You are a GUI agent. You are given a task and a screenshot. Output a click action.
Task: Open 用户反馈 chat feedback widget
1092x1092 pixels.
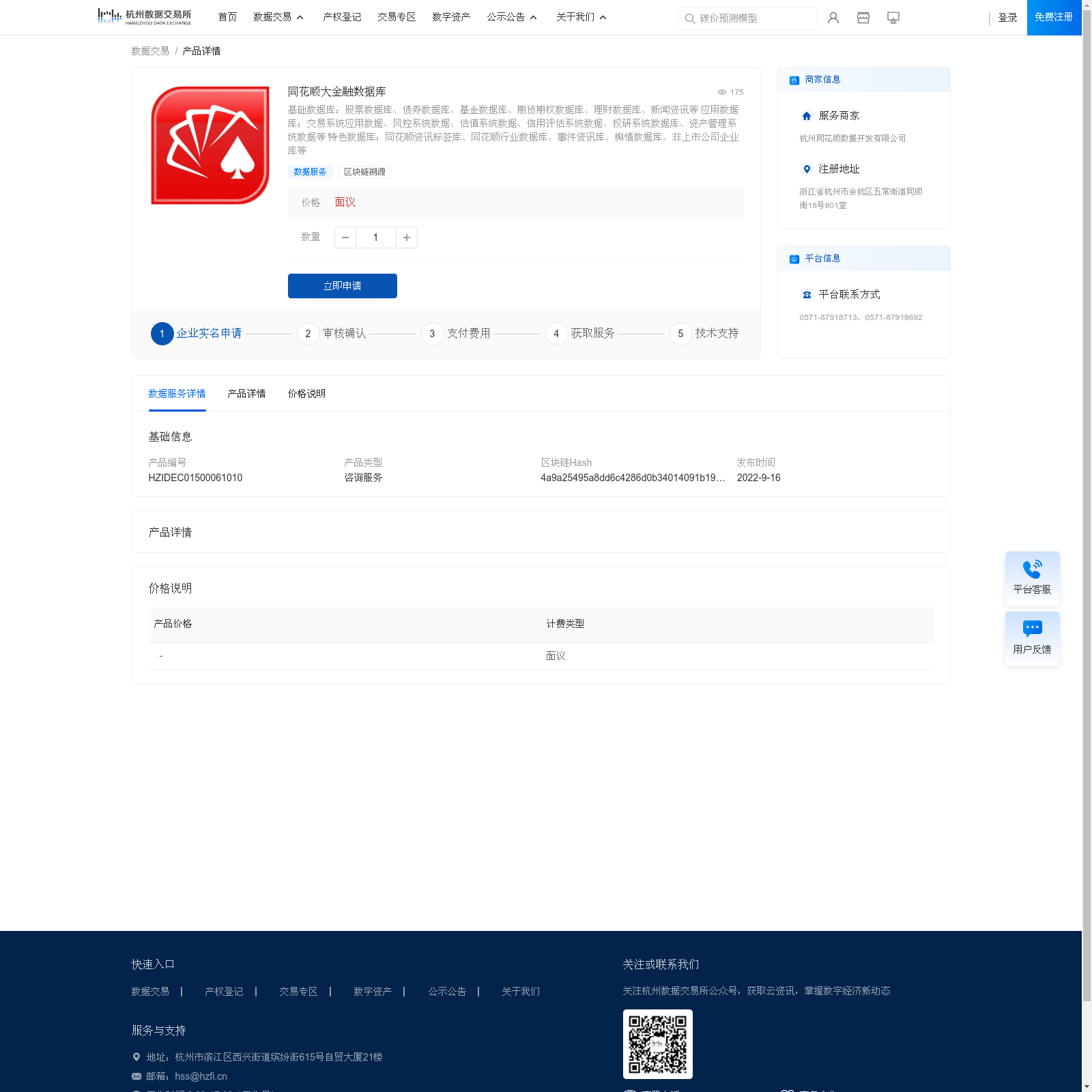pos(1032,638)
